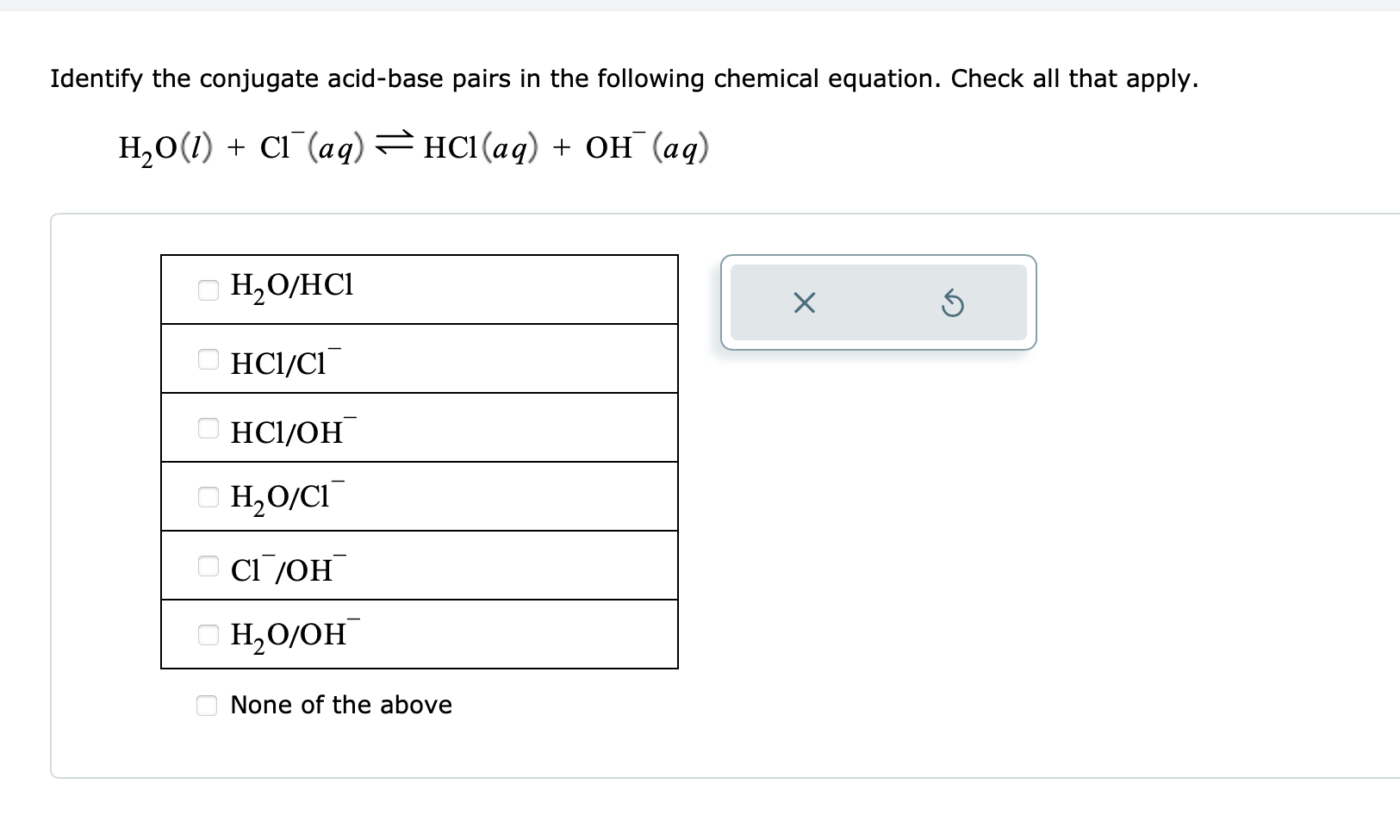
Task: Click the gray button panel containing X
Action: tap(879, 302)
